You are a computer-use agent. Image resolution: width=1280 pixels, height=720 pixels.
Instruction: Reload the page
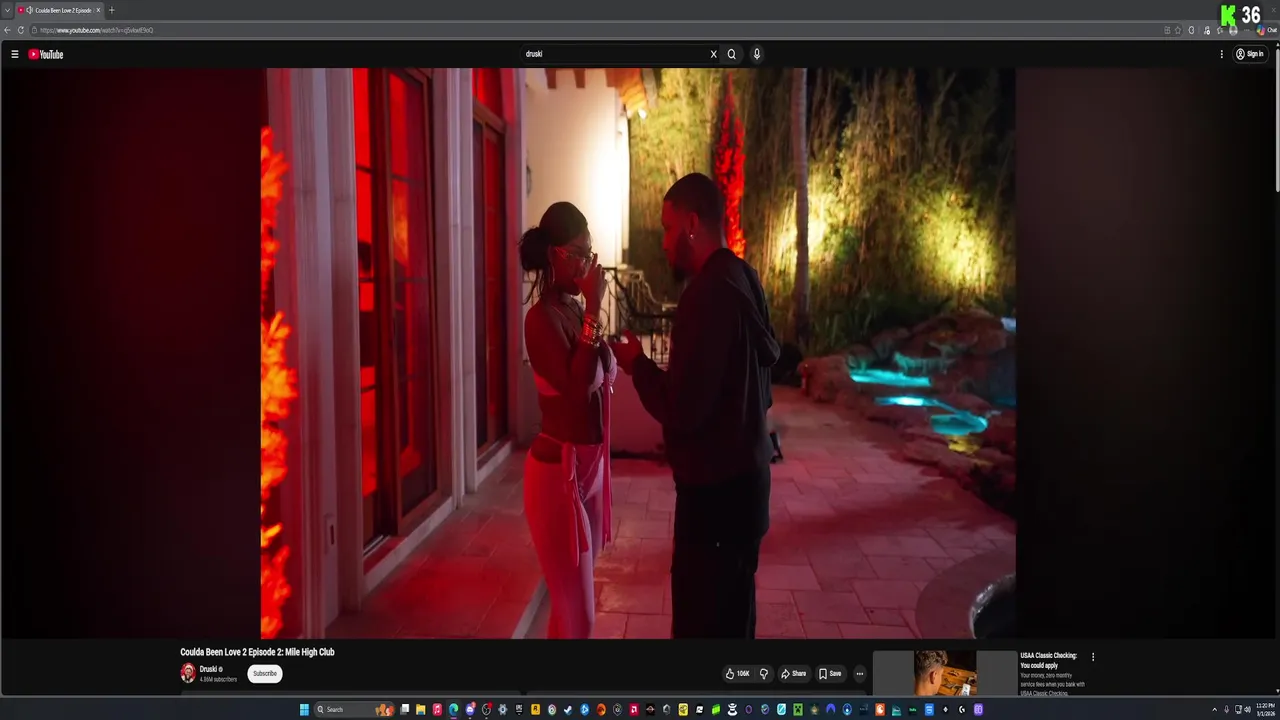20,30
